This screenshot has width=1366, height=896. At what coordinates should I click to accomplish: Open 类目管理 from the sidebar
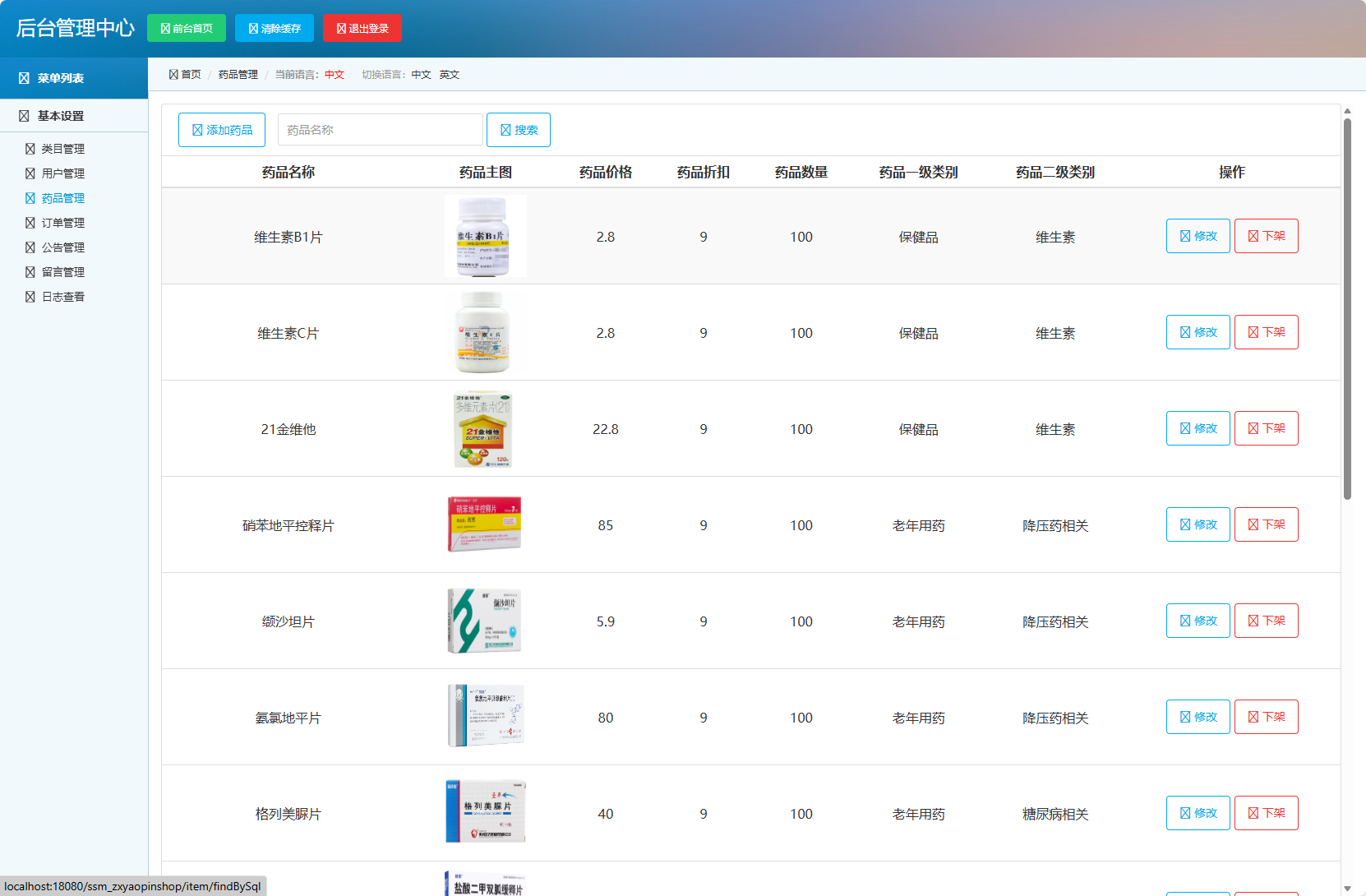(x=61, y=149)
